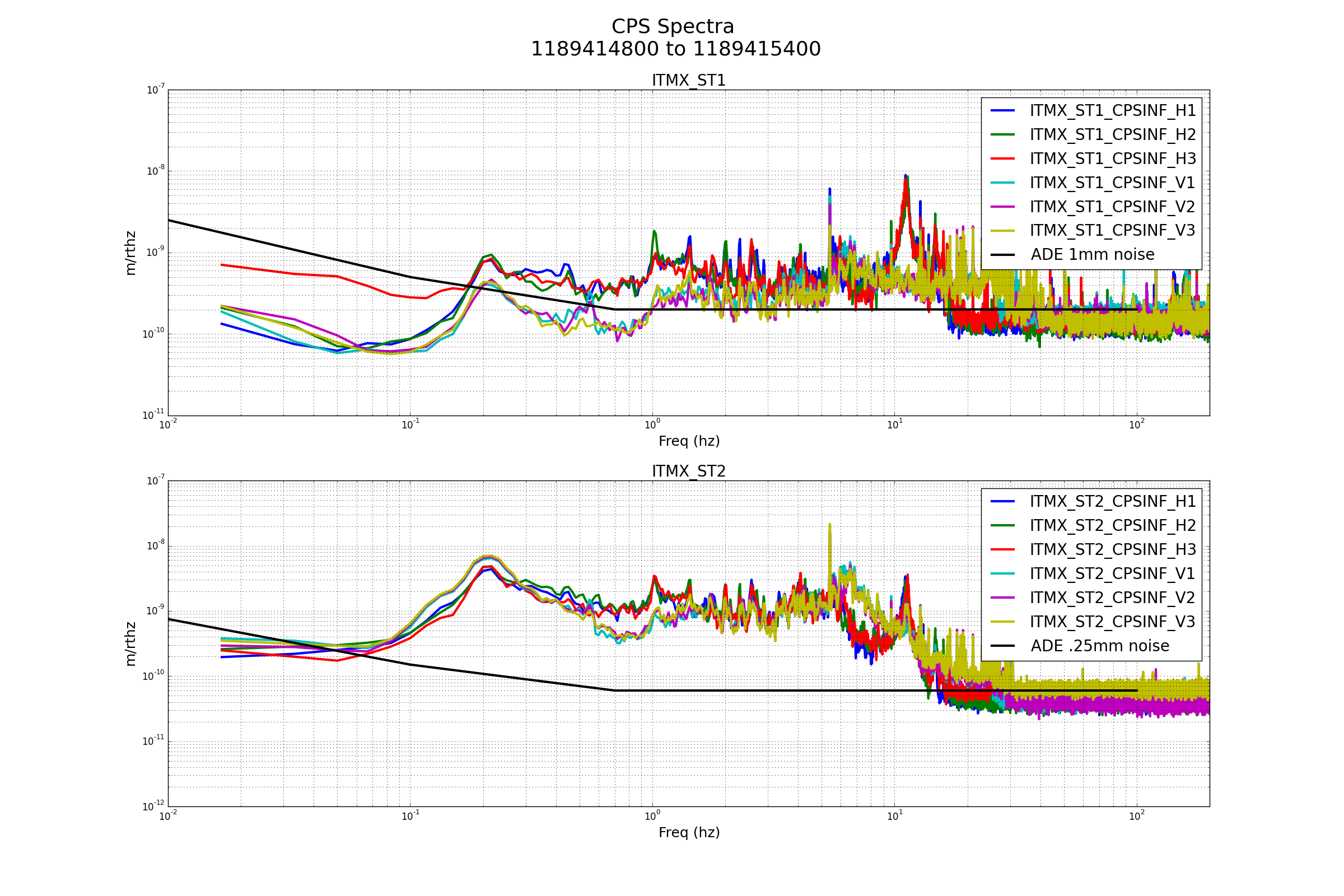Screen dimensions: 1344x896
Task: Select legend entry ITMX_ST2_CPSINF_H3
Action: pos(1093,549)
